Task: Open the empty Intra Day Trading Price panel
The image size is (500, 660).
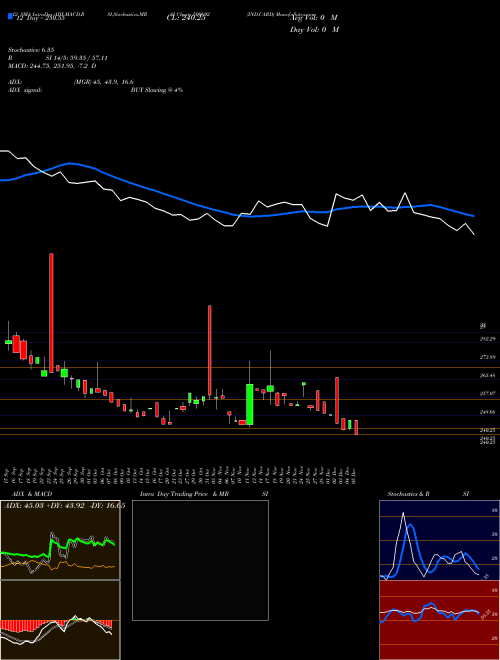Action: 200,560
